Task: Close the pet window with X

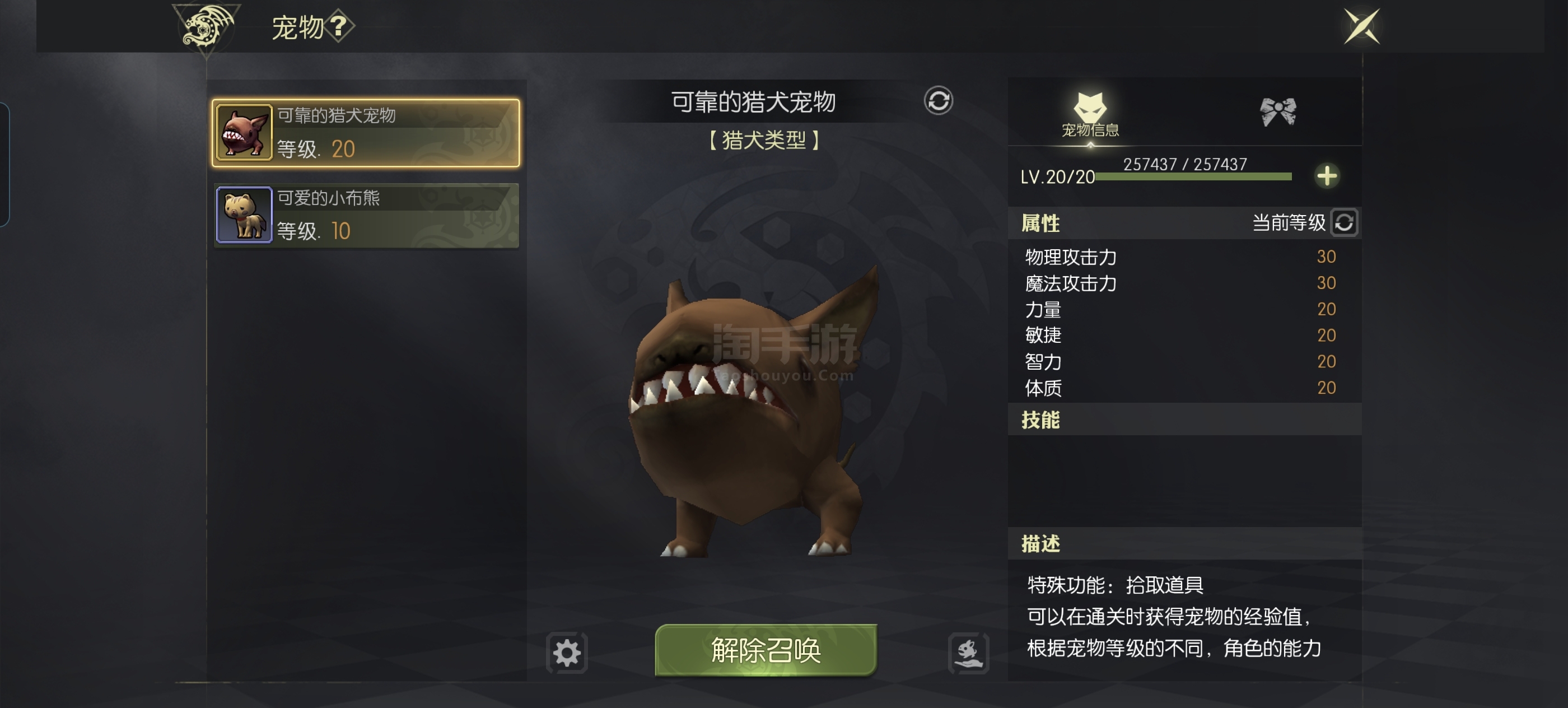Action: click(1362, 26)
